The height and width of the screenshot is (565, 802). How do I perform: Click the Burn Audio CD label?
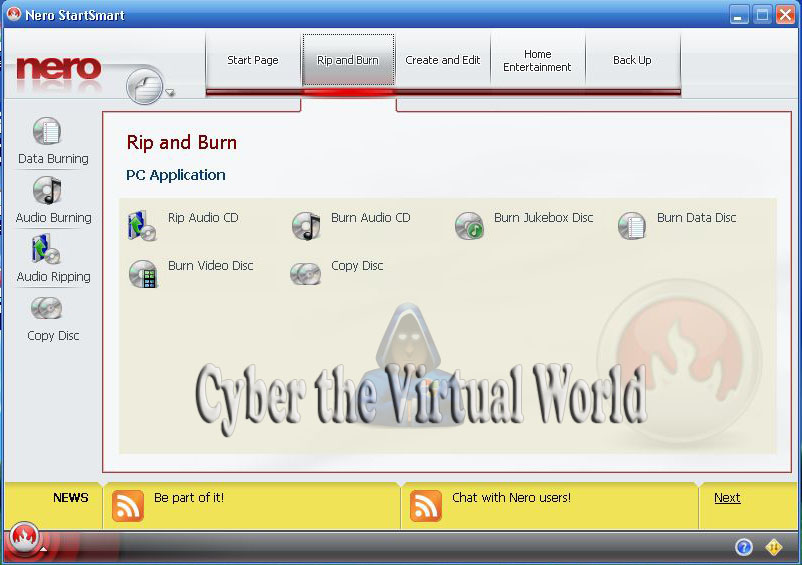click(371, 218)
